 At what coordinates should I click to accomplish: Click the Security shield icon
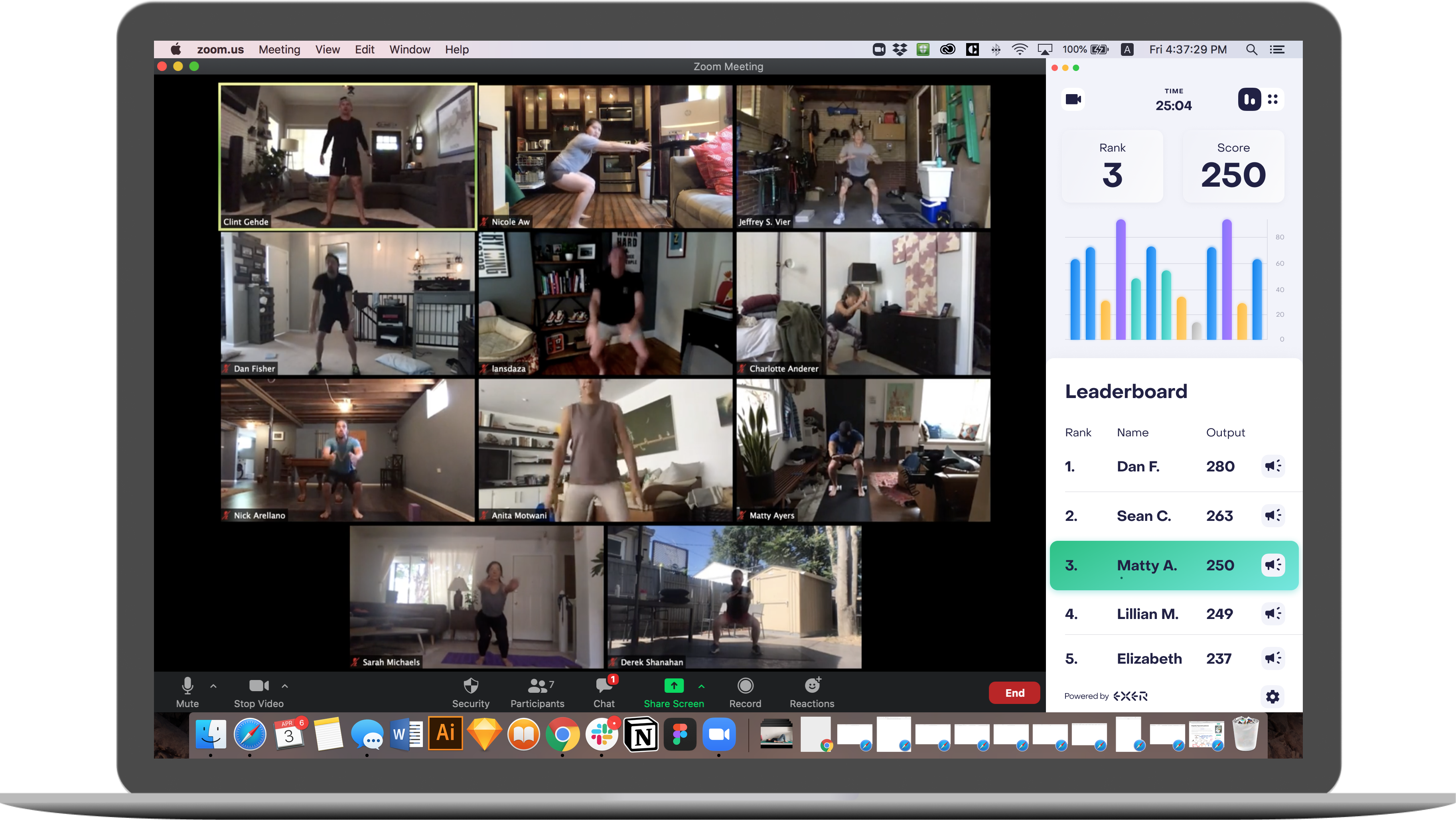point(470,686)
